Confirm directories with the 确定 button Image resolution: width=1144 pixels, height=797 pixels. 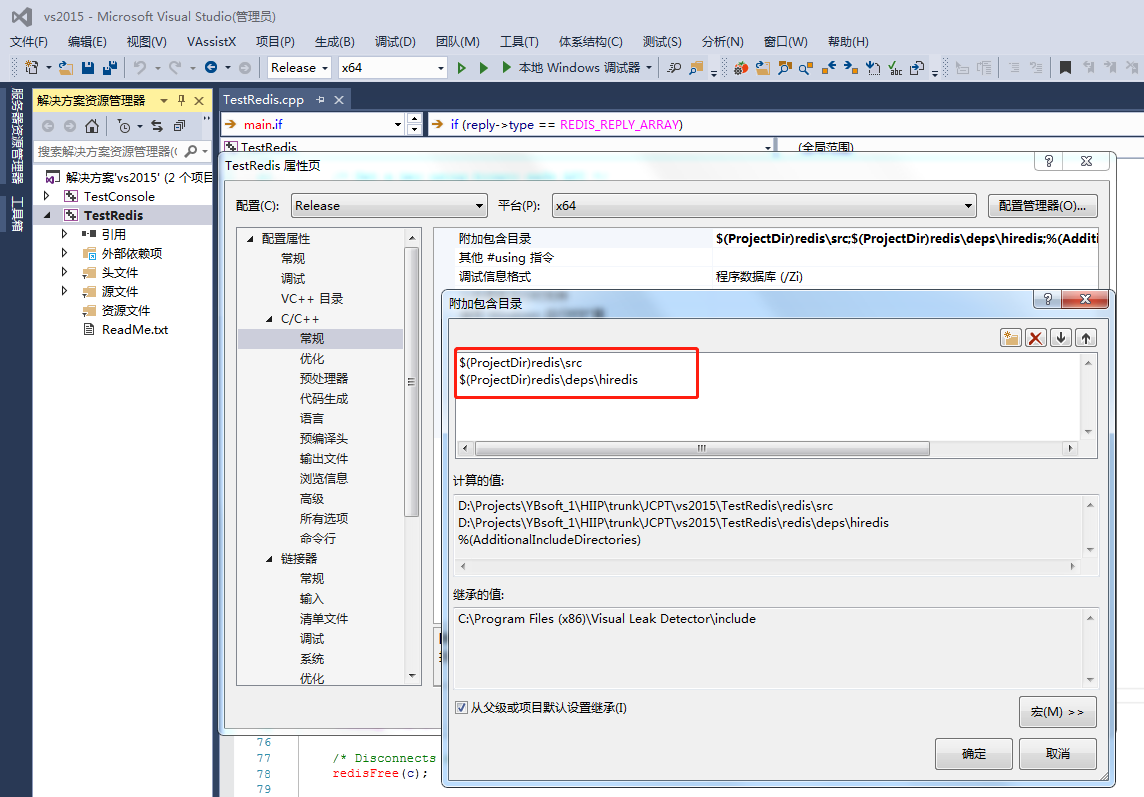pos(973,753)
